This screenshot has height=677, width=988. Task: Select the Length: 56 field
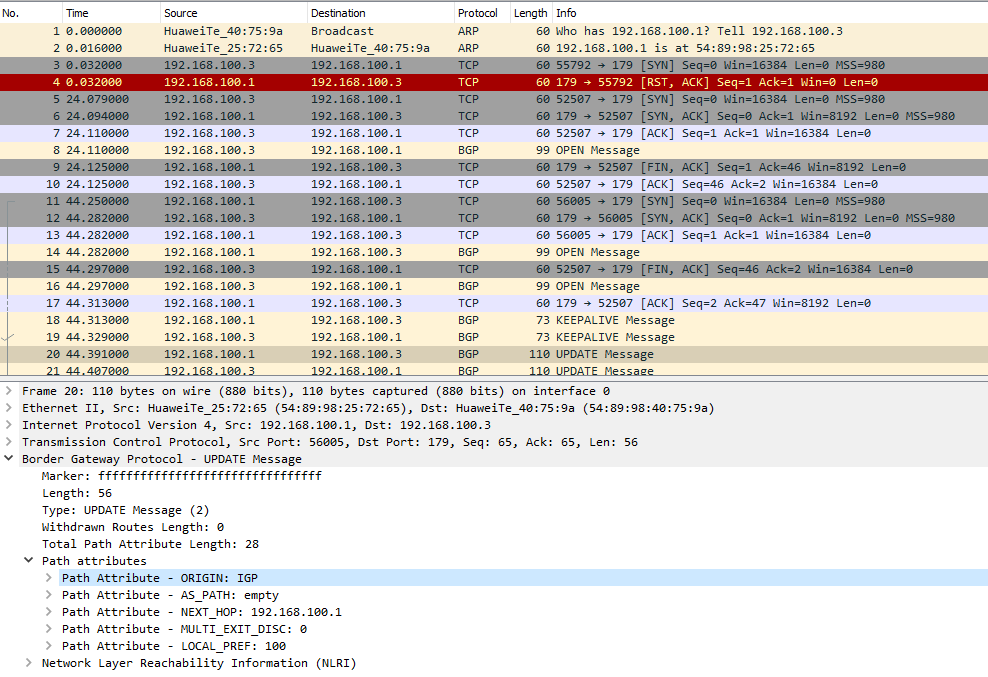[x=77, y=493]
